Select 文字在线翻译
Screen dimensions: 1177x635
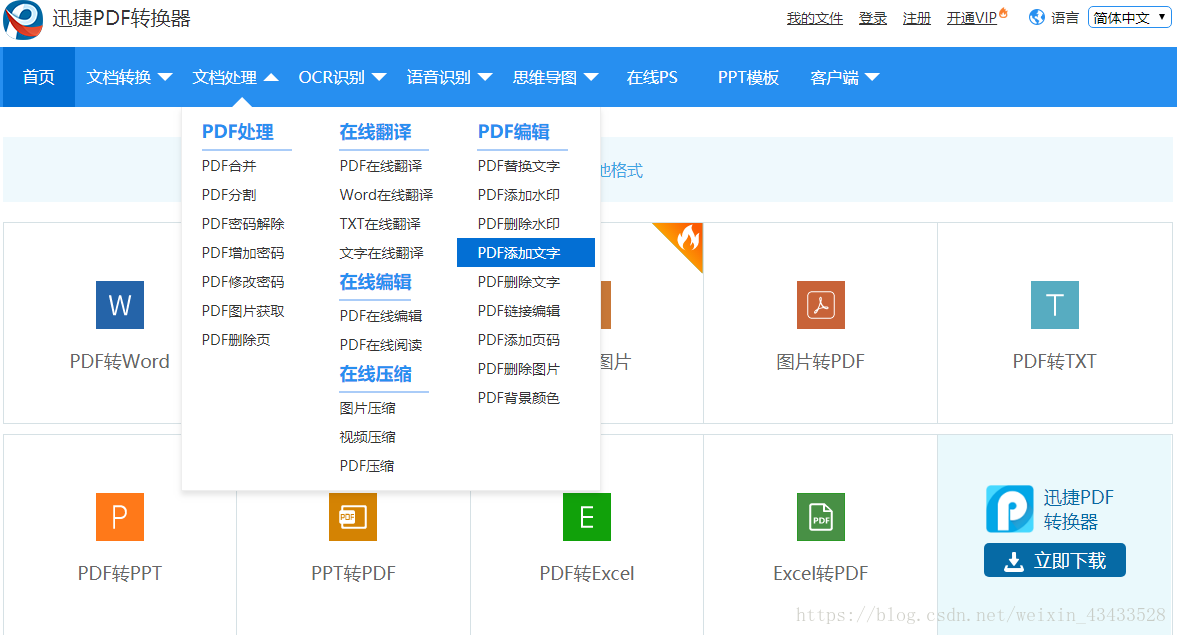click(381, 253)
